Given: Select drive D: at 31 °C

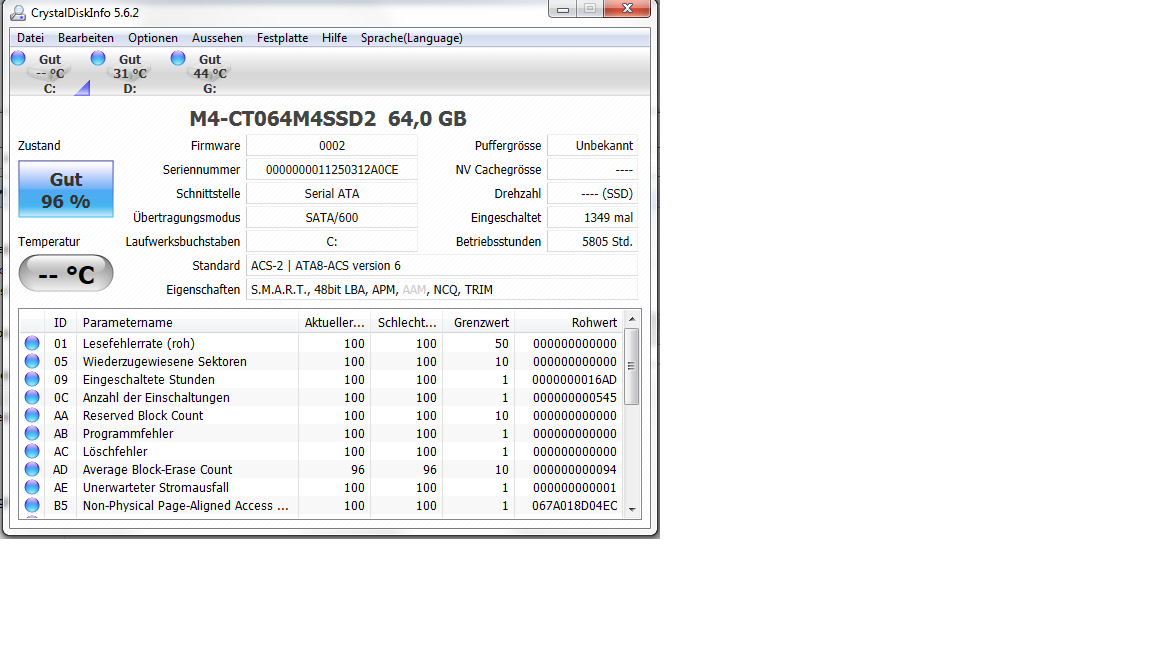Looking at the screenshot, I should click(129, 73).
